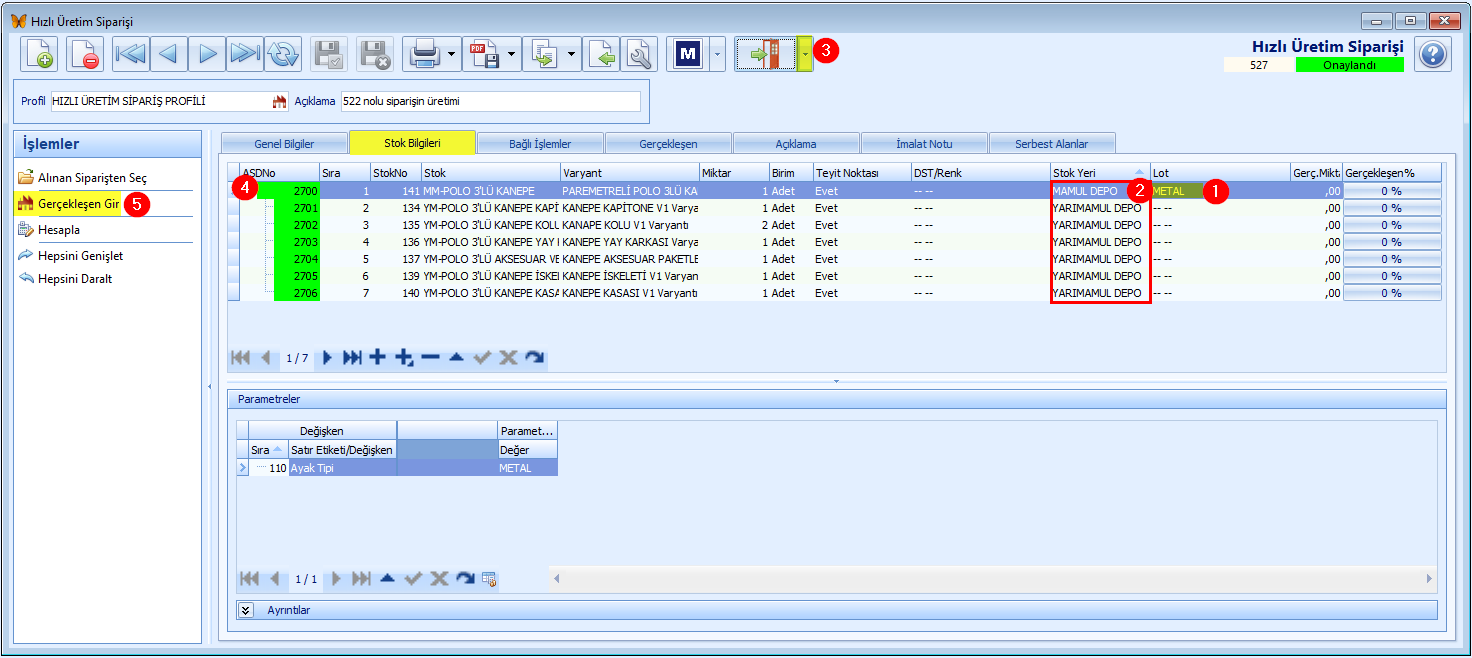This screenshot has height=658, width=1472.
Task: Click the Açıklama text field
Action: [490, 102]
